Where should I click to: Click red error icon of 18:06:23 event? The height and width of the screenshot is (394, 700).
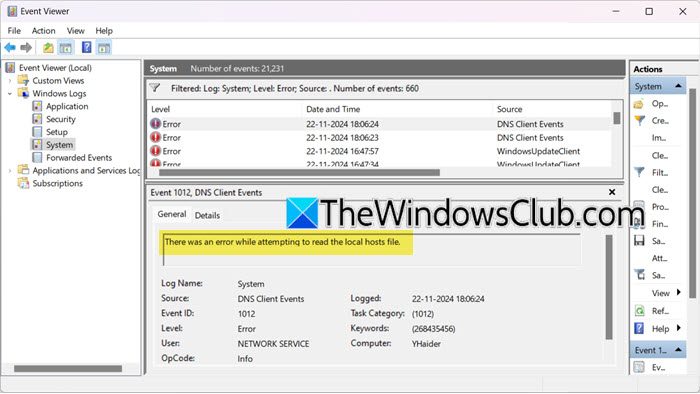(x=155, y=137)
